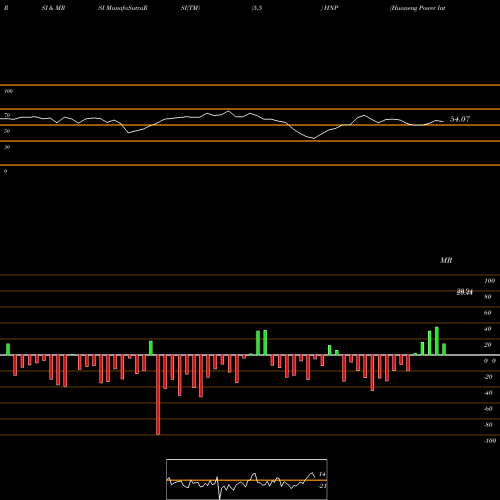500x500 pixels.
Task: Click the 'SI(TM)' header label
Action: click(190, 8)
